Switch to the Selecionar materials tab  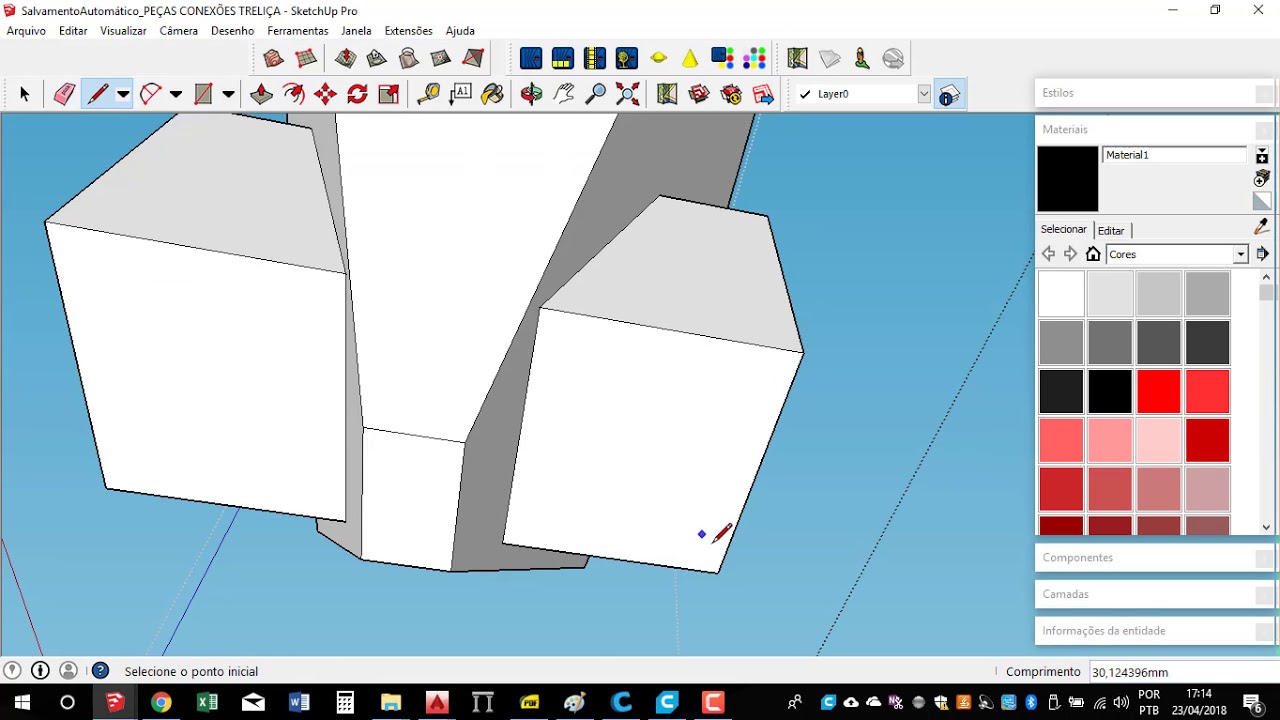1064,229
